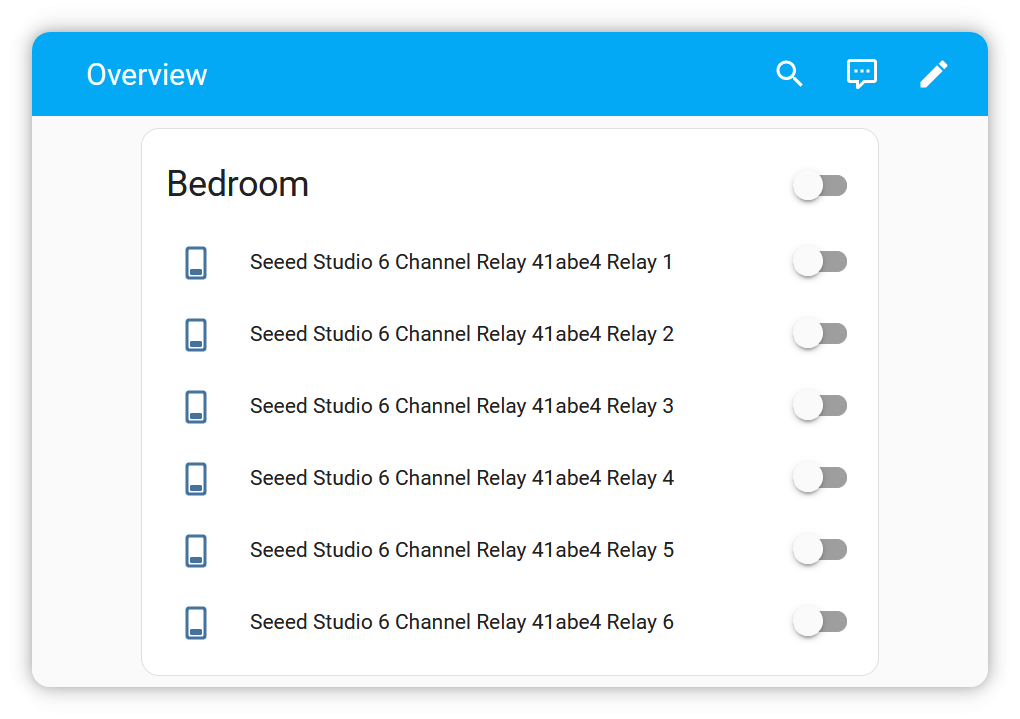The width and height of the screenshot is (1020, 719).
Task: Click the Relay 6 device icon
Action: (x=196, y=623)
